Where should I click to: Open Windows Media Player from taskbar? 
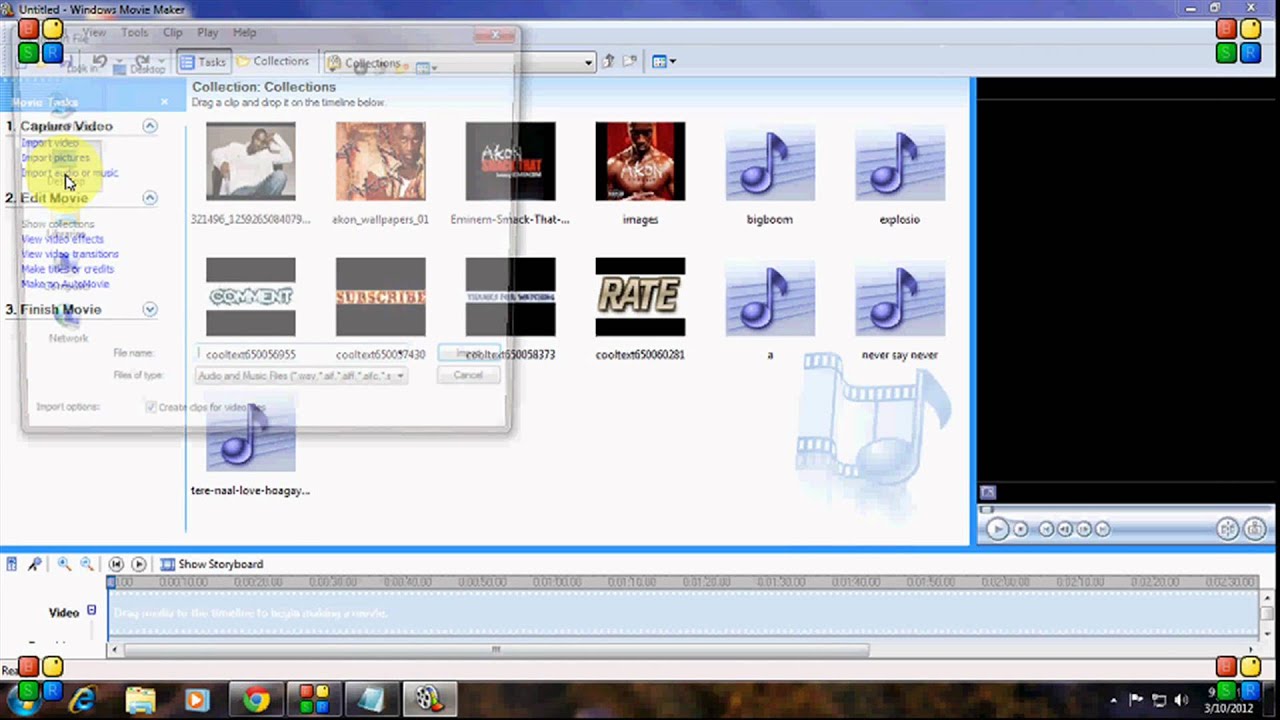(x=196, y=699)
